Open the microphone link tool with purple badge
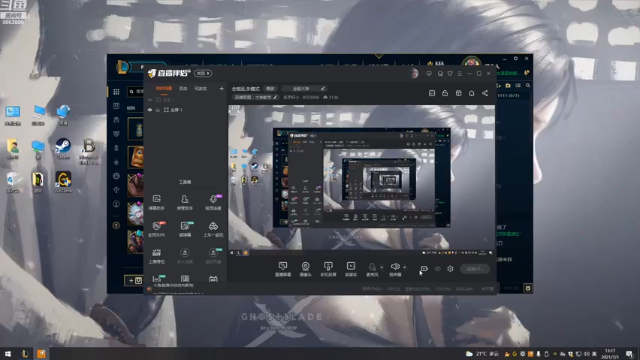This screenshot has width=640, height=360. [x=213, y=202]
